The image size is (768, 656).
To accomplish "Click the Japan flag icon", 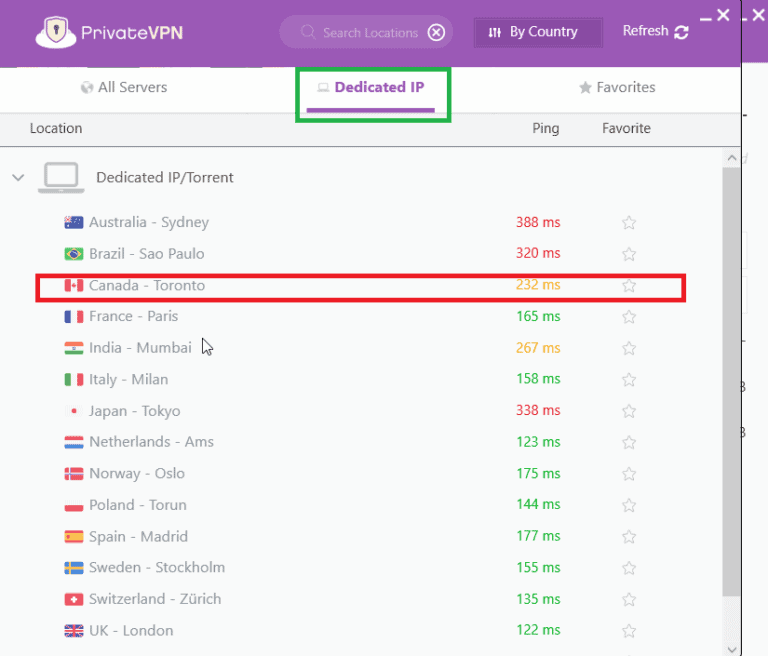I will coord(73,411).
